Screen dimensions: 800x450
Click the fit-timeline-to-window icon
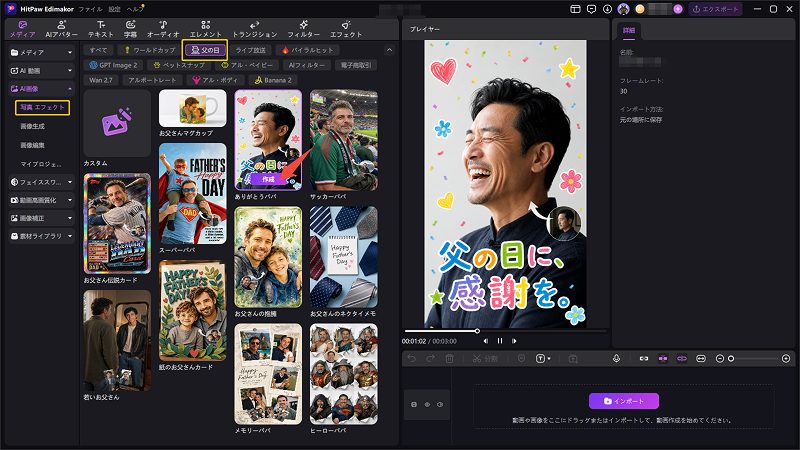click(x=701, y=359)
